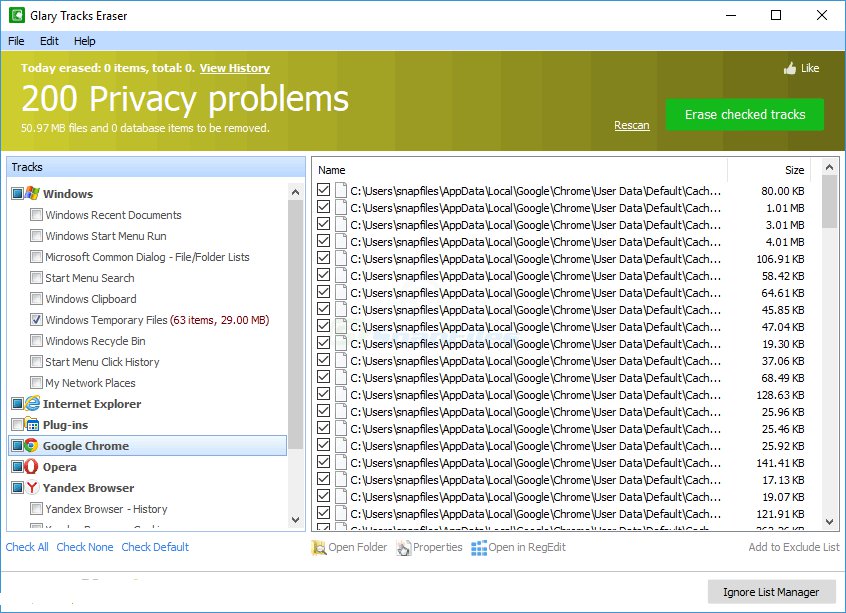846x613 pixels.
Task: Open the Help menu
Action: coord(85,41)
